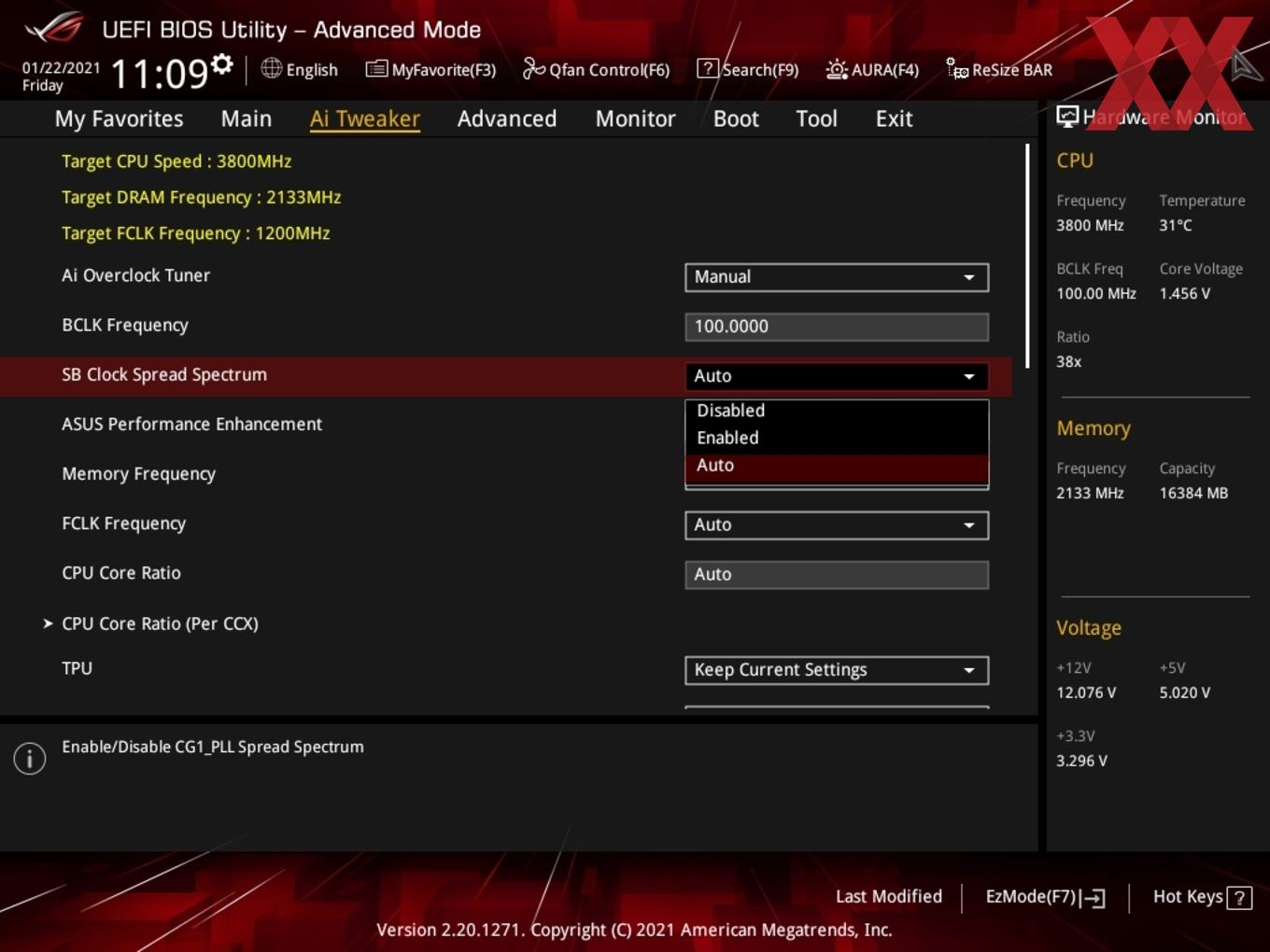Click Target DRAM Frequency : 2133MHz text

coord(201,198)
